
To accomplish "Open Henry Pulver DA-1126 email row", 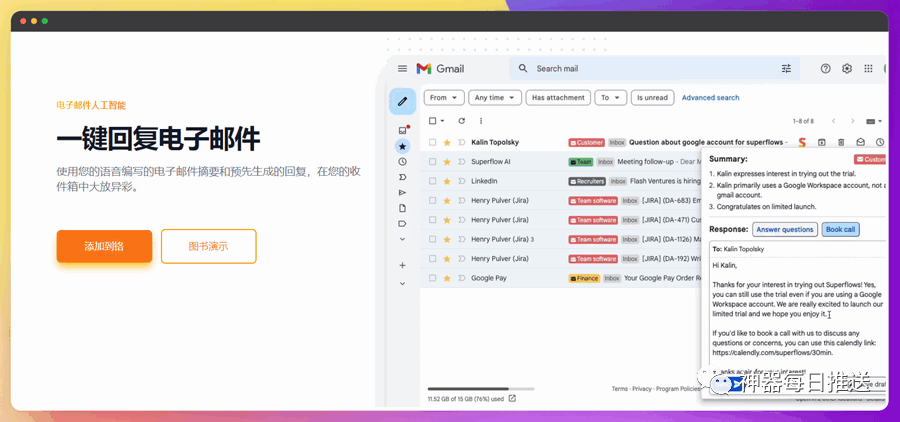I will pyautogui.click(x=561, y=239).
